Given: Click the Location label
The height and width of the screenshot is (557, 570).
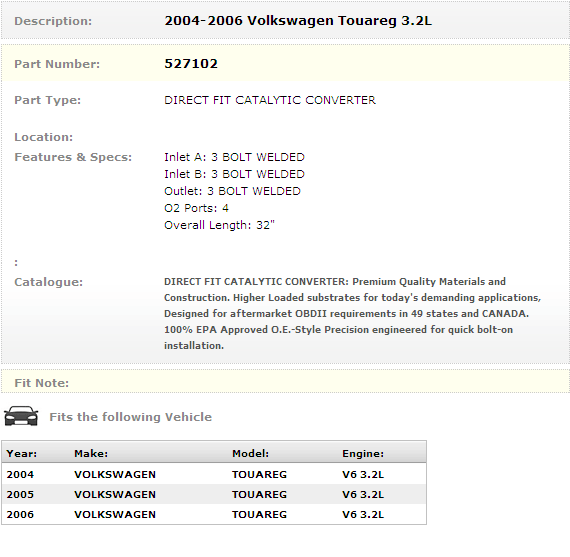Looking at the screenshot, I should click(44, 137).
